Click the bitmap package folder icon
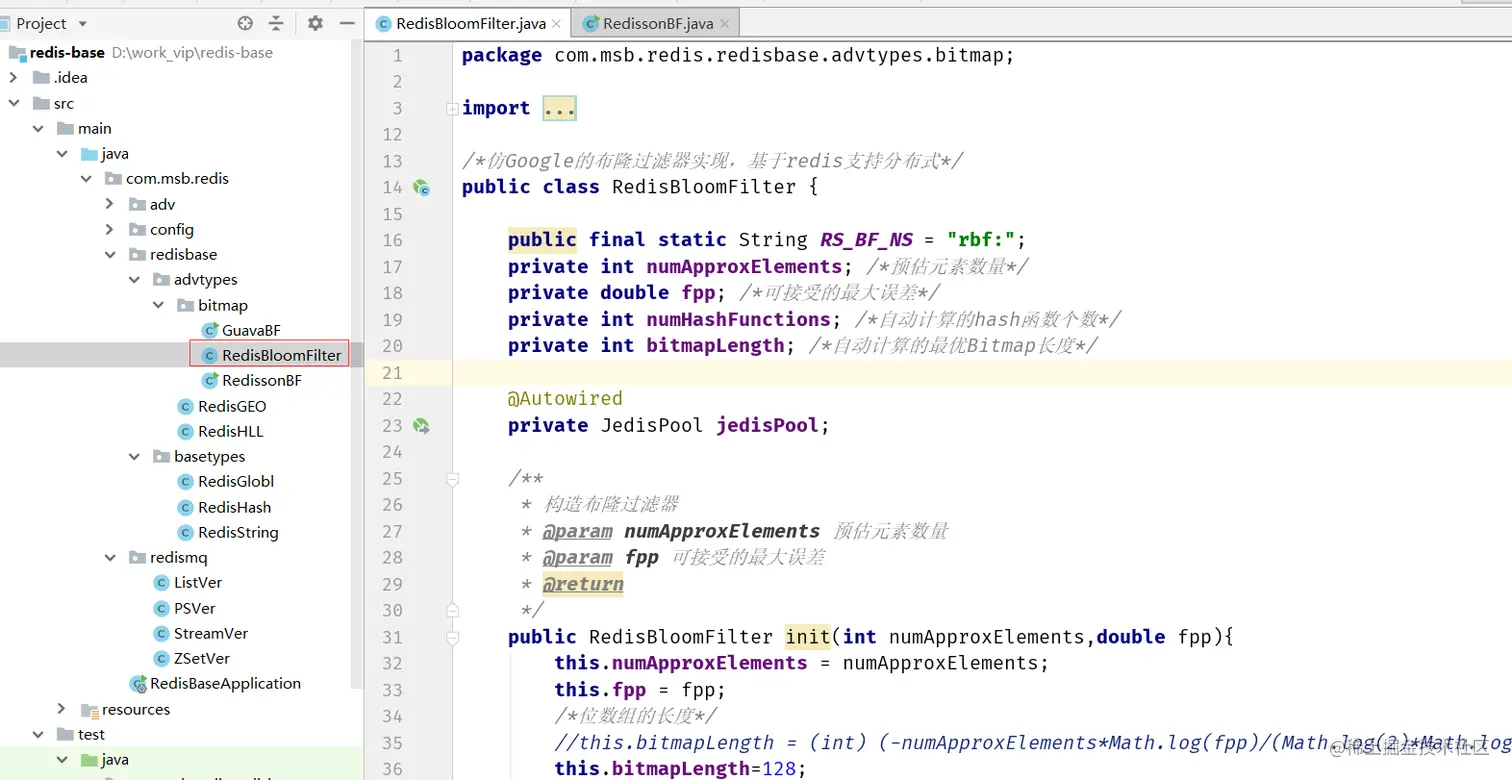Screen dimensions: 1512x780 point(185,305)
